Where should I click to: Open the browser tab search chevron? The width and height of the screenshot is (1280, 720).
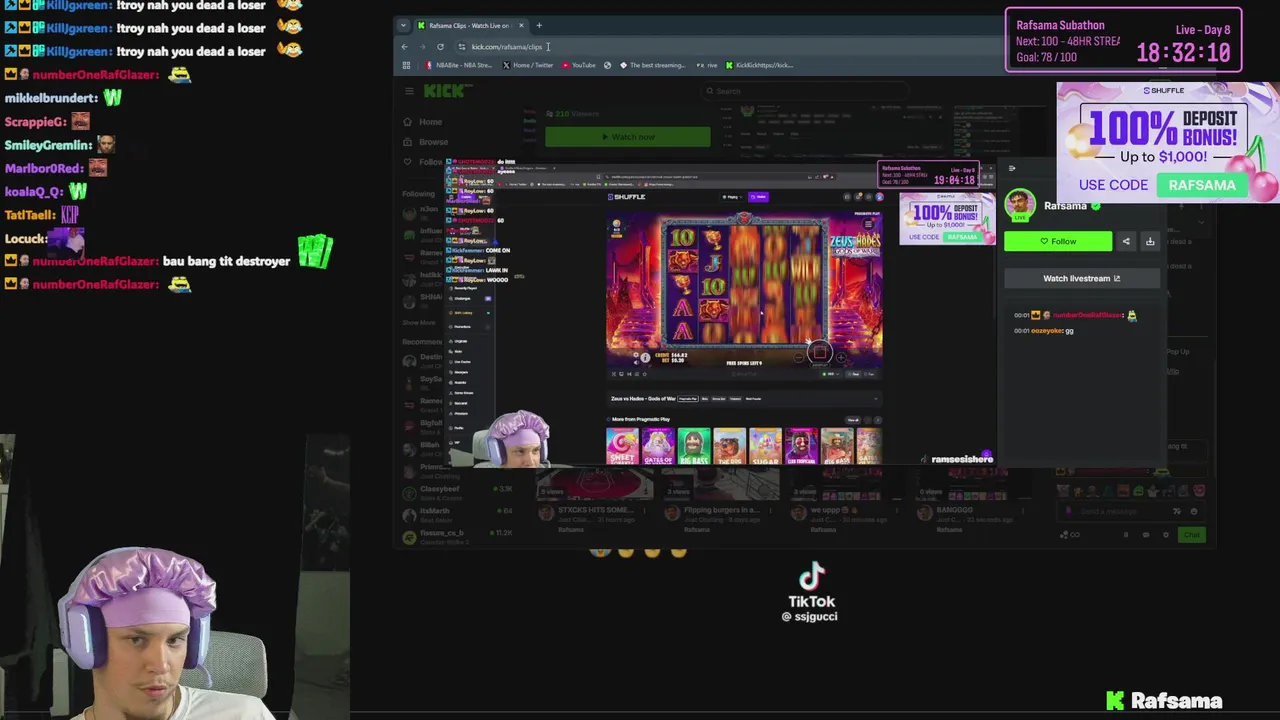[403, 25]
